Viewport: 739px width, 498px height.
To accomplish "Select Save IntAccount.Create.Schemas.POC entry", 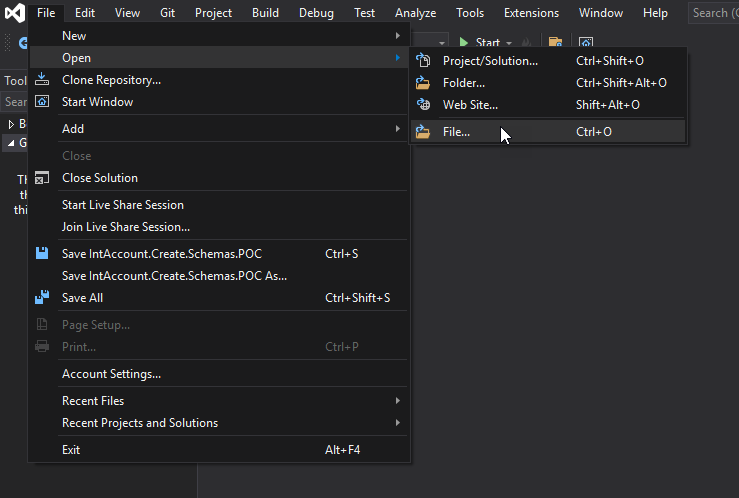I will [x=219, y=253].
